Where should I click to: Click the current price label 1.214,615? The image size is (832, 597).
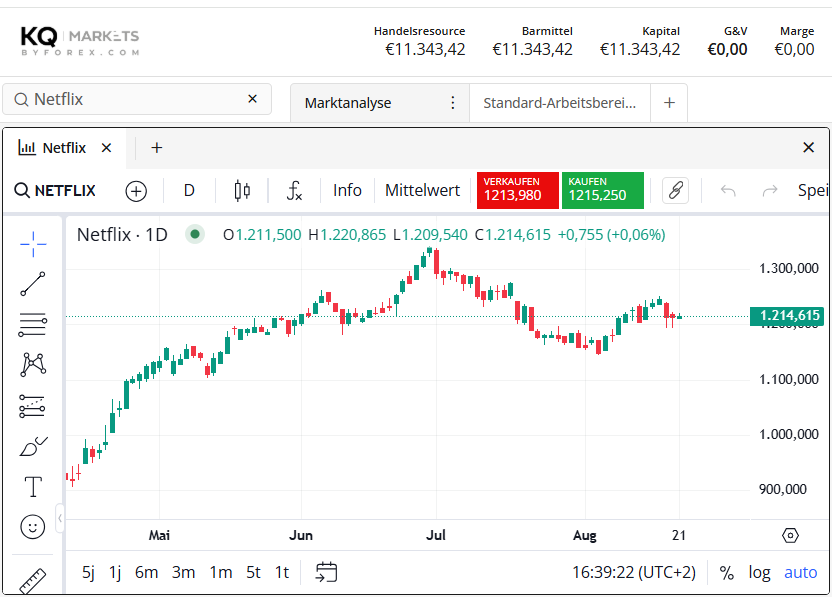tap(787, 316)
